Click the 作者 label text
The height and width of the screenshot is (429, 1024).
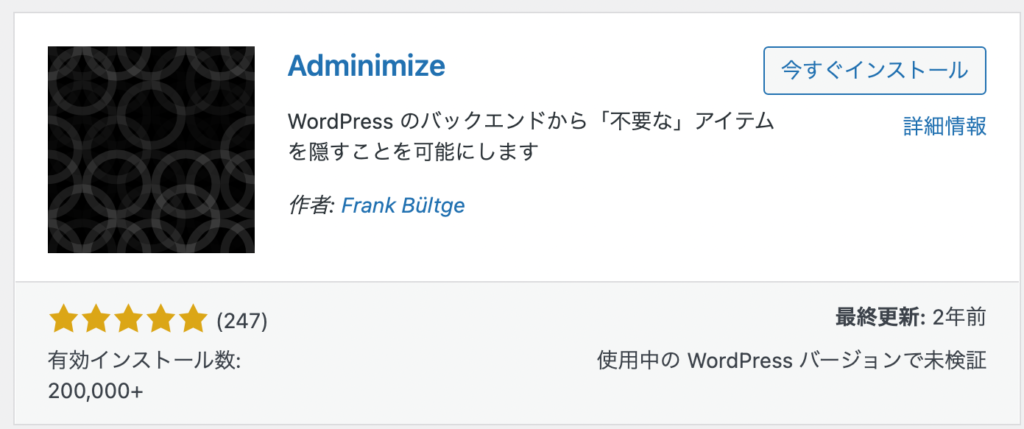pos(311,206)
